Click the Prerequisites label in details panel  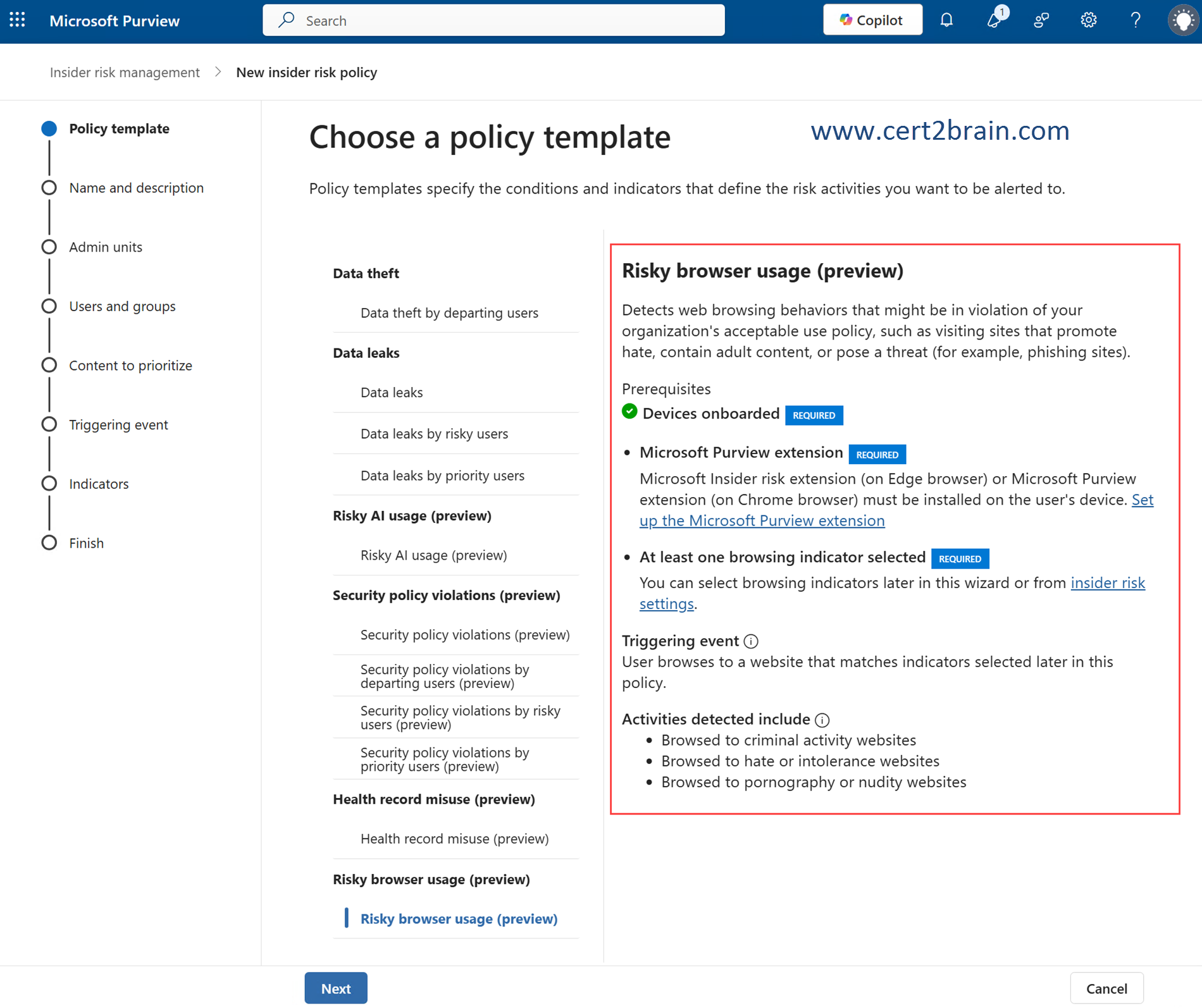(x=666, y=388)
